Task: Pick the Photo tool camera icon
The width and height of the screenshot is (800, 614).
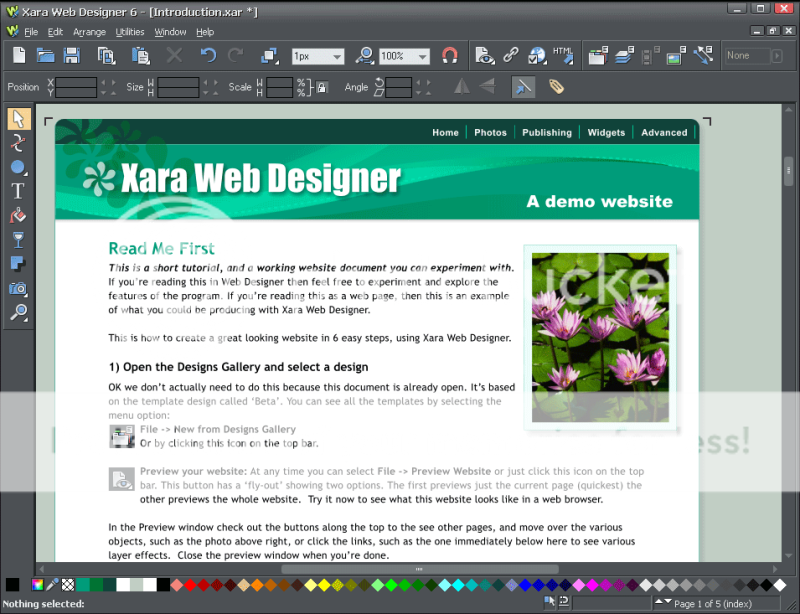Action: click(x=18, y=288)
